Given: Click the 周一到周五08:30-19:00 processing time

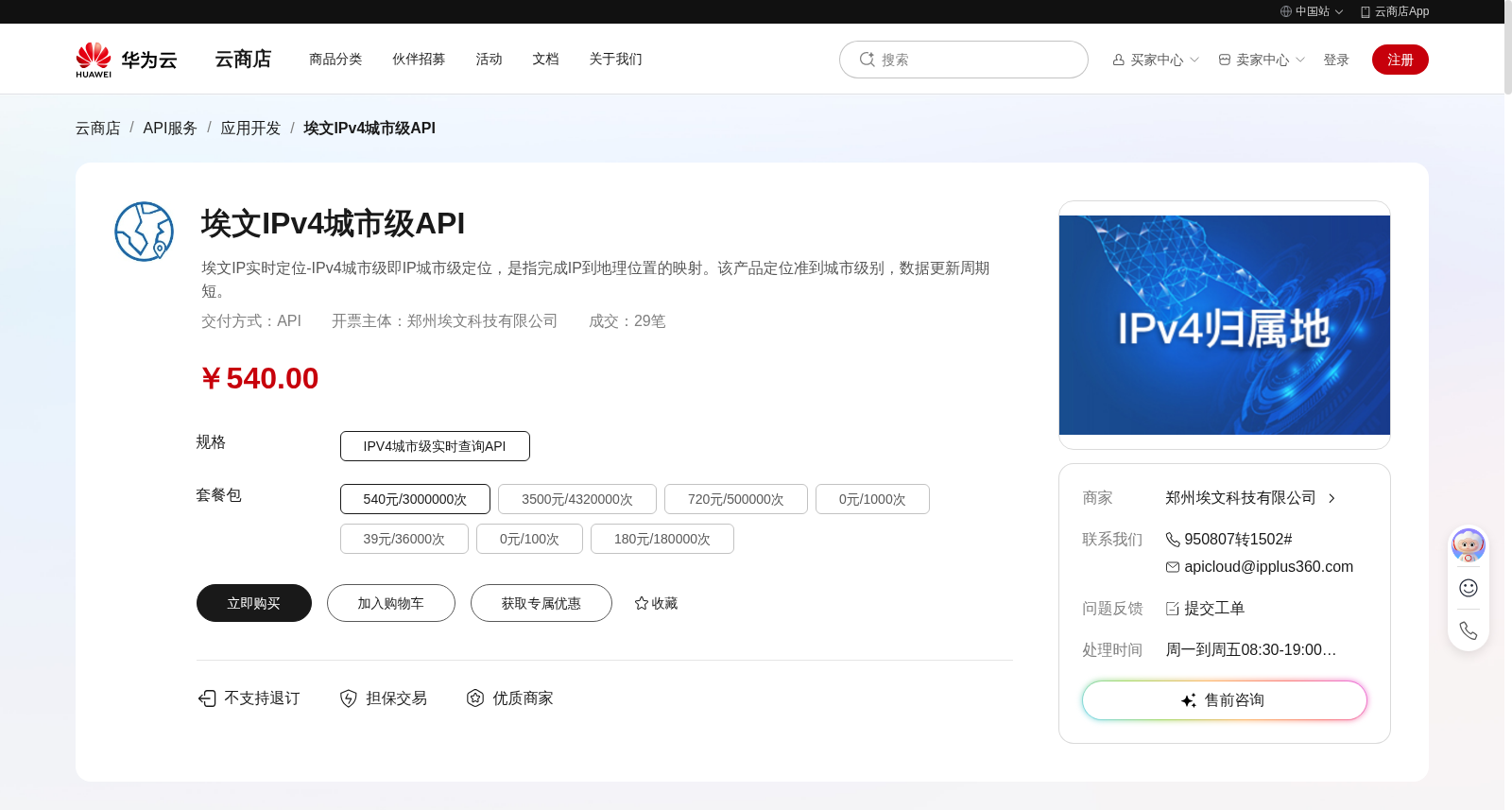Looking at the screenshot, I should [x=1251, y=650].
